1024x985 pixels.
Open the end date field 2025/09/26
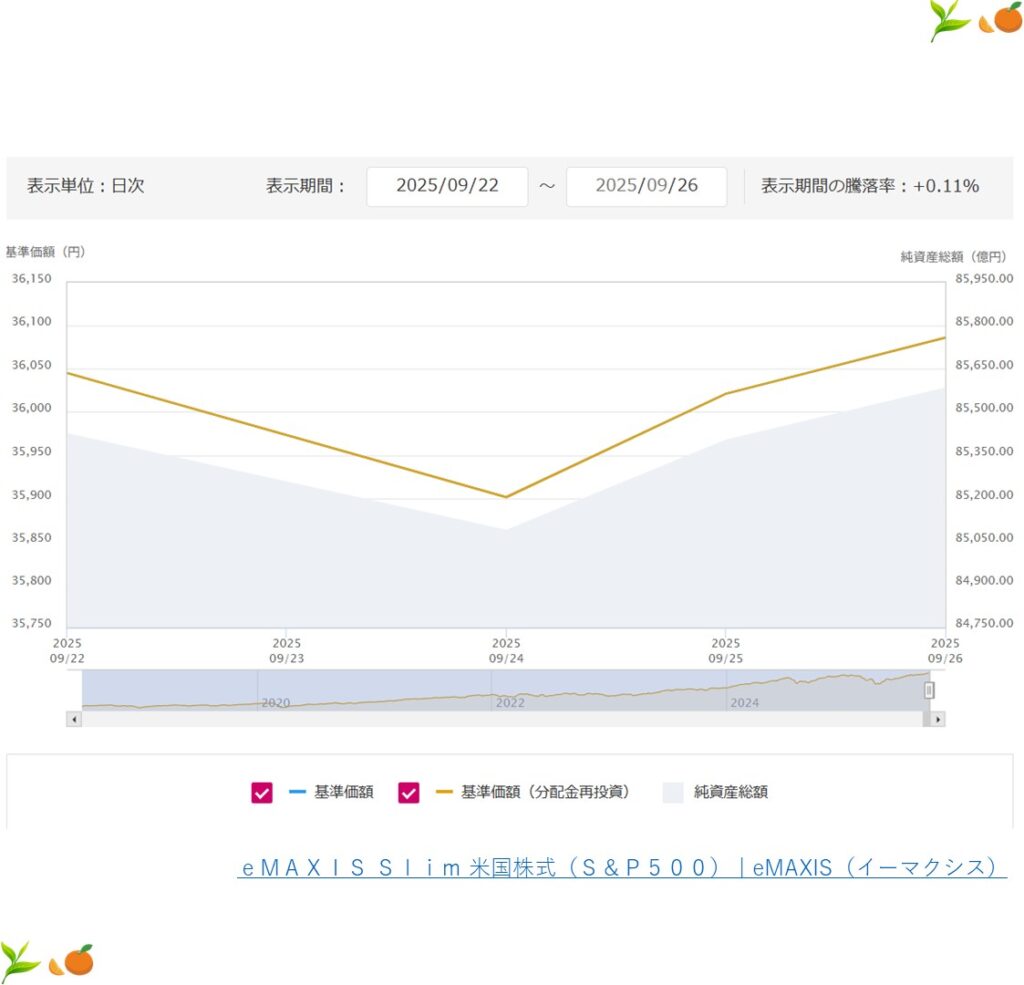click(646, 186)
